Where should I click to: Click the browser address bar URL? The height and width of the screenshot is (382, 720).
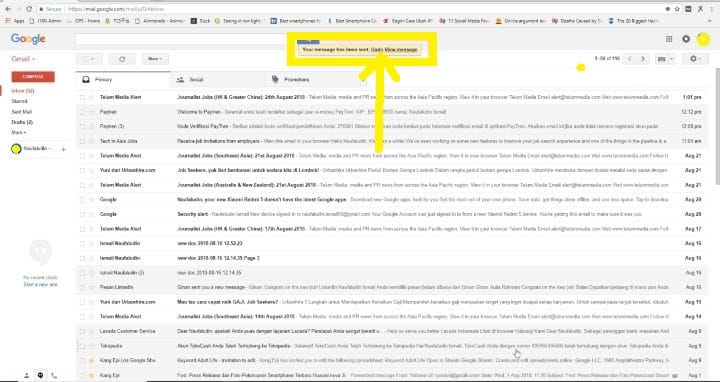pos(115,9)
